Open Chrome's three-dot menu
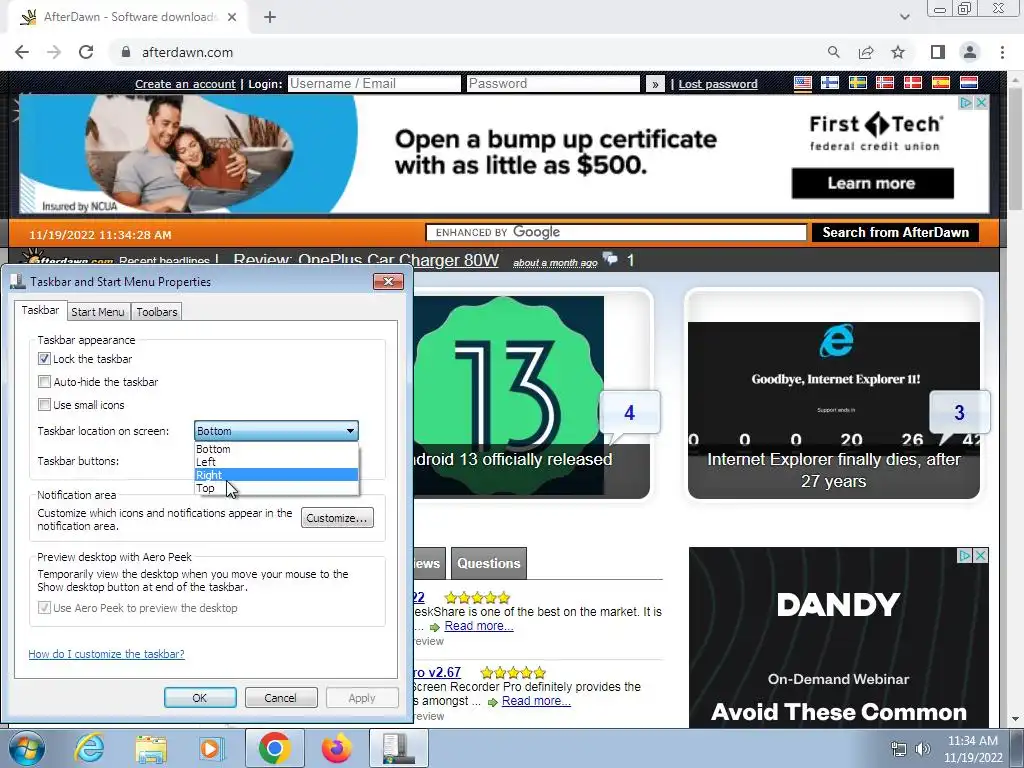Image resolution: width=1024 pixels, height=768 pixels. tap(1002, 52)
